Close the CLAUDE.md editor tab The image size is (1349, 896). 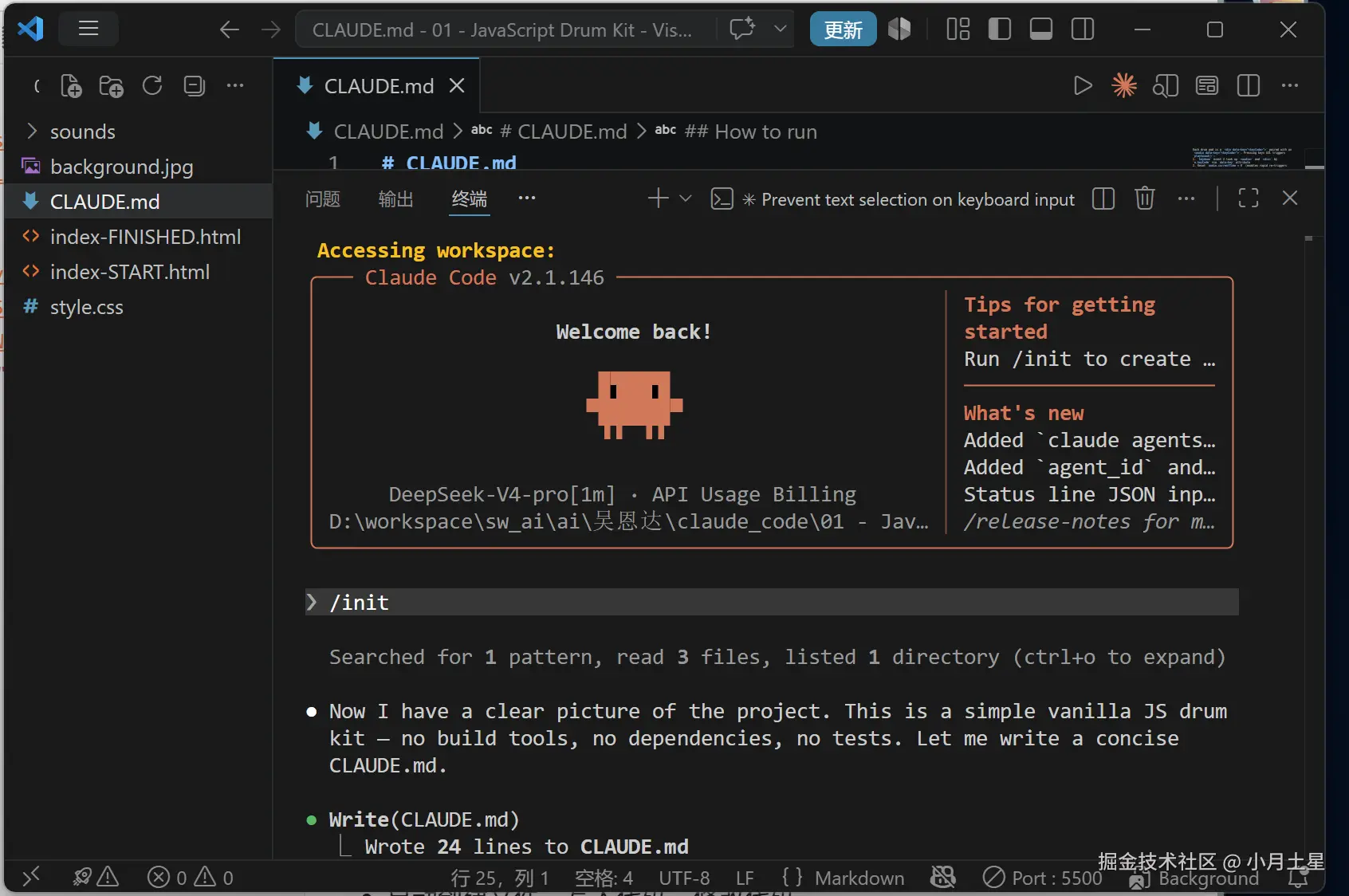pos(457,85)
